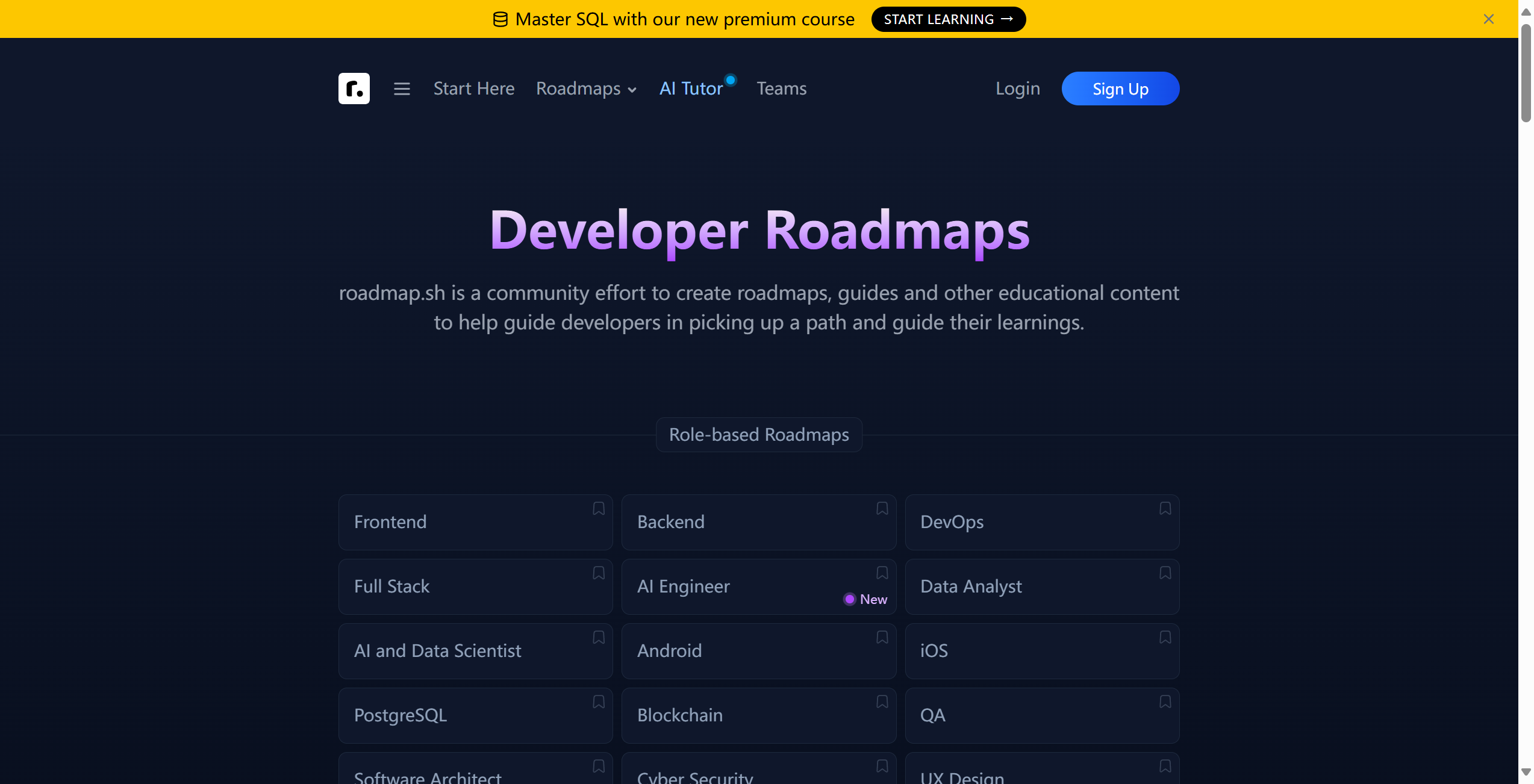Toggle bookmark on DevOps roadmap
1534x784 pixels.
pyautogui.click(x=1165, y=509)
